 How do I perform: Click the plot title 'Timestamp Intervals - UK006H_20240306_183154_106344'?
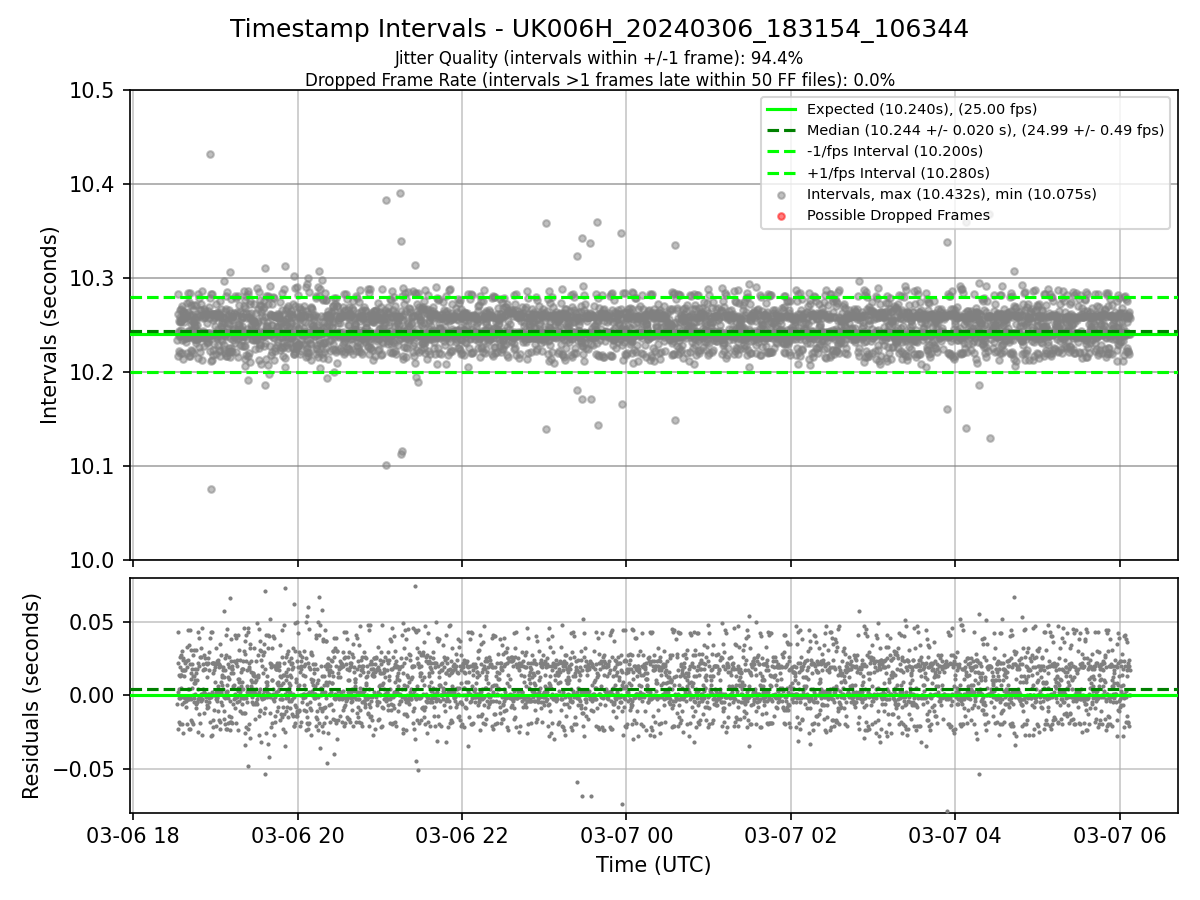pos(599,29)
